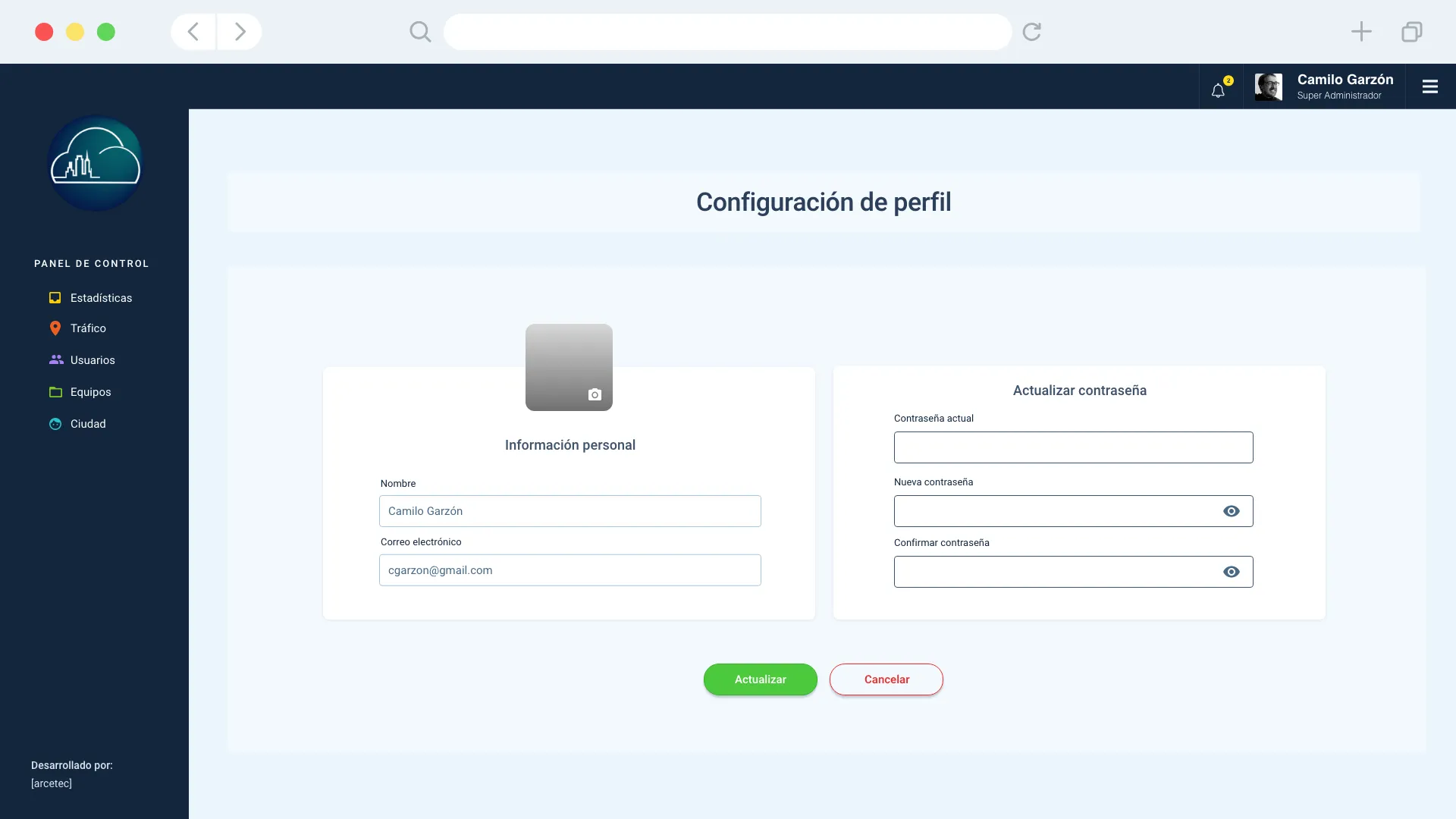Click the Cancelar button
1456x819 pixels.
pyautogui.click(x=886, y=679)
